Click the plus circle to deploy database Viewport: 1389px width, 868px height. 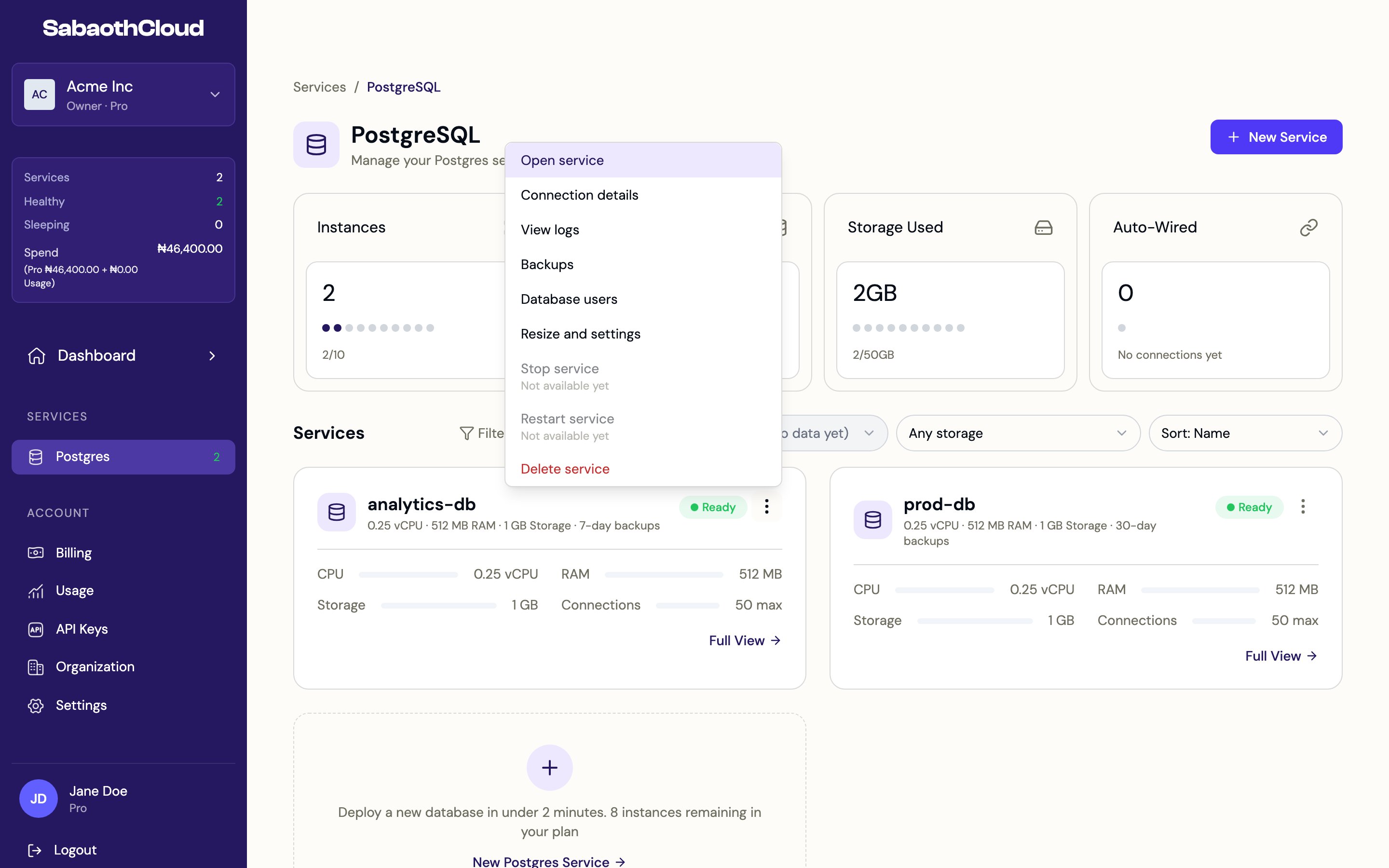click(x=549, y=768)
